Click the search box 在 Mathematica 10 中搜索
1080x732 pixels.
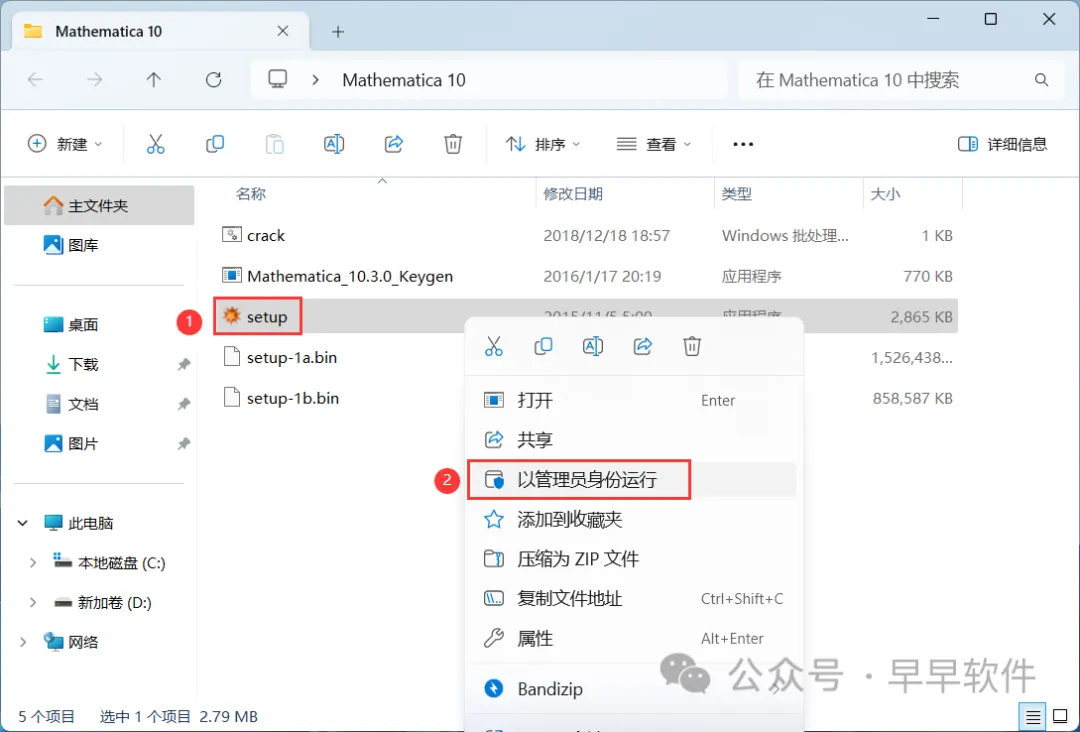tap(900, 80)
